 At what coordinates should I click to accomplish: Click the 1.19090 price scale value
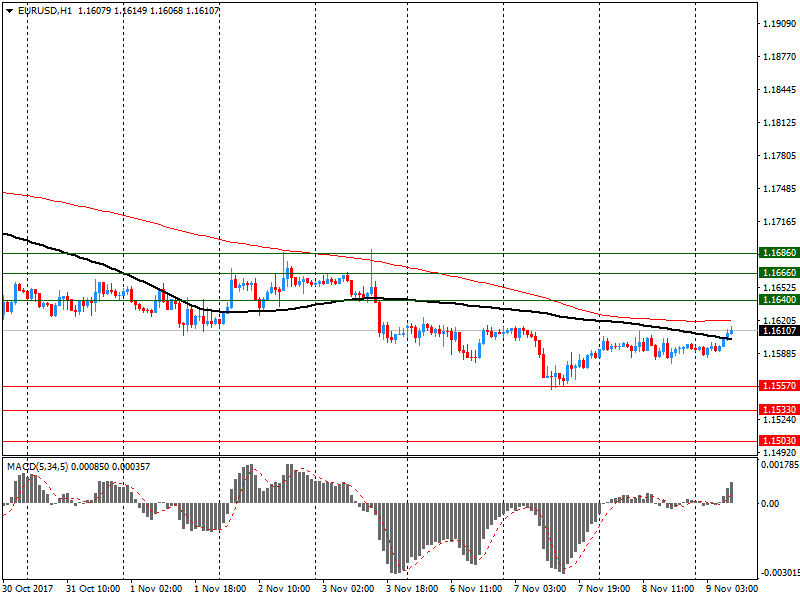pos(779,23)
